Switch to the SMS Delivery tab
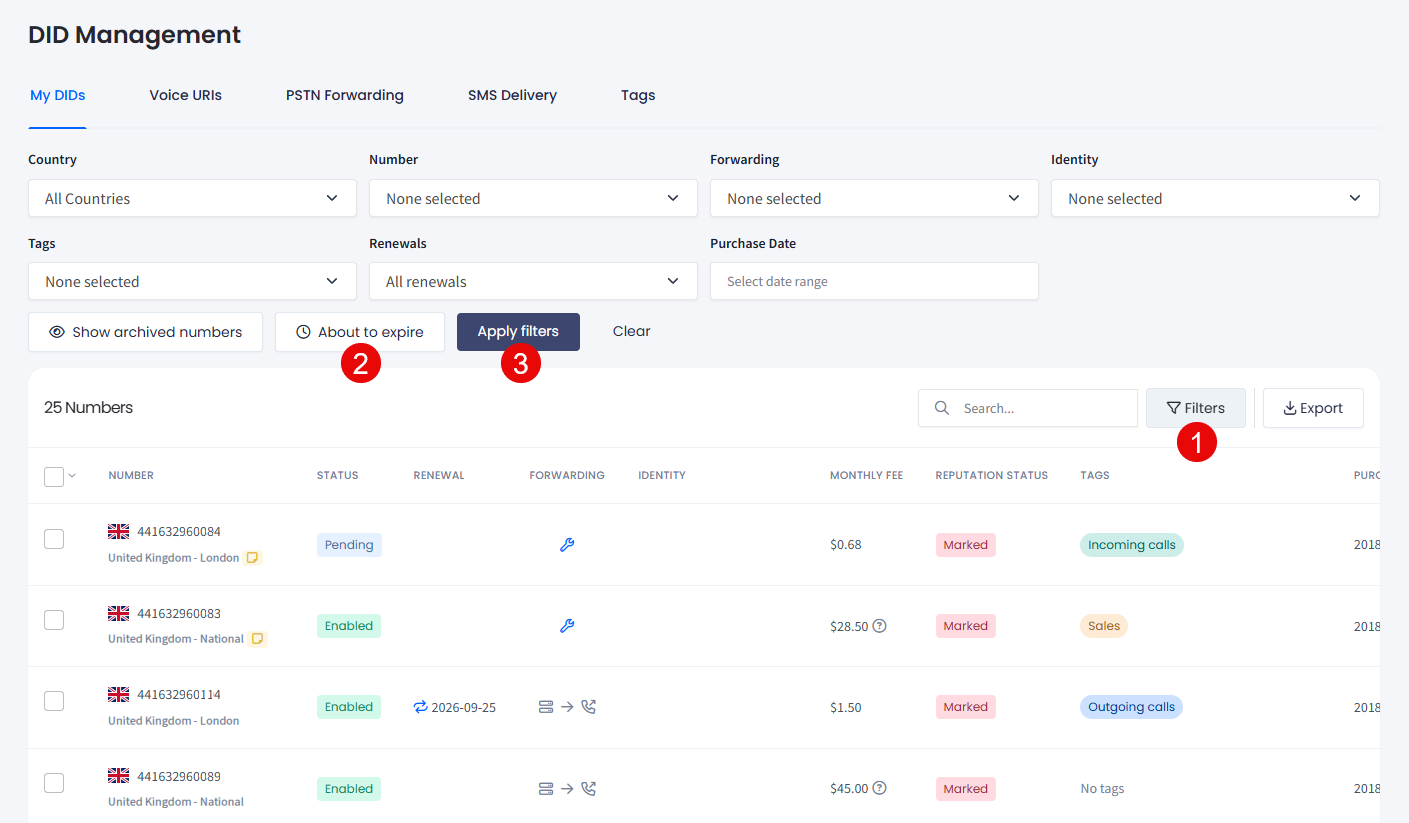The image size is (1409, 823). click(x=512, y=95)
